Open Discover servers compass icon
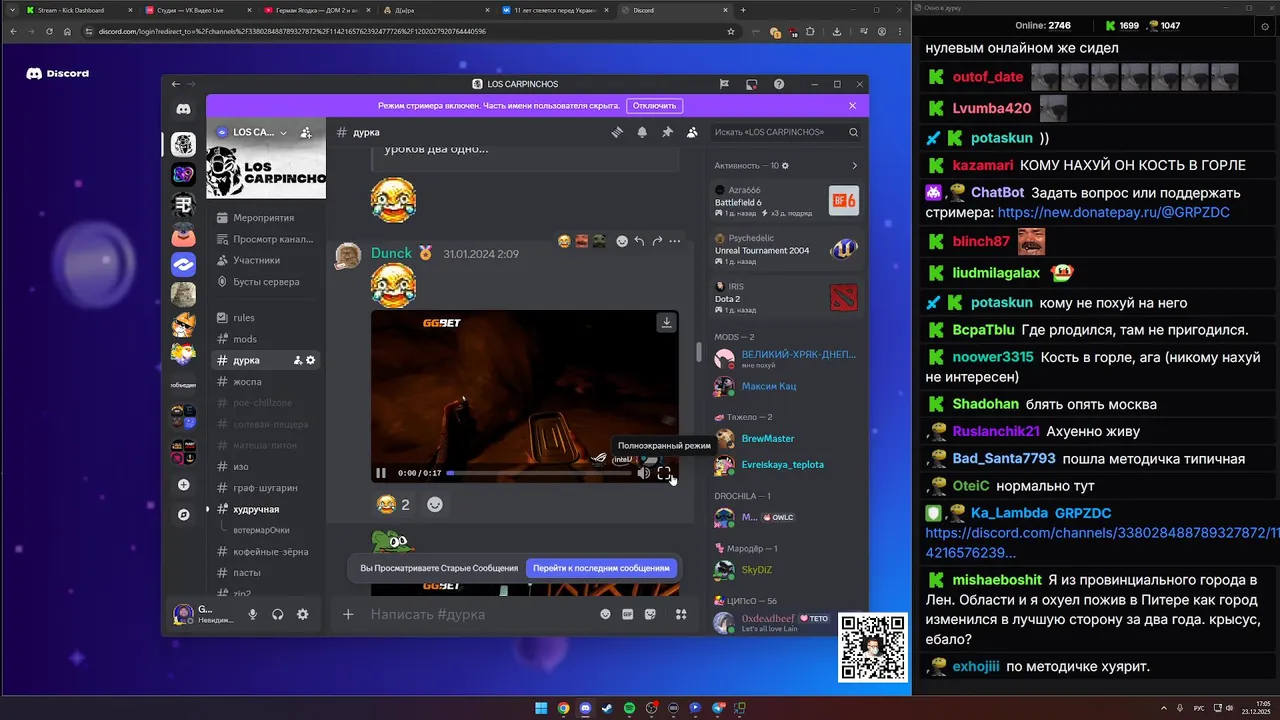 pos(183,514)
